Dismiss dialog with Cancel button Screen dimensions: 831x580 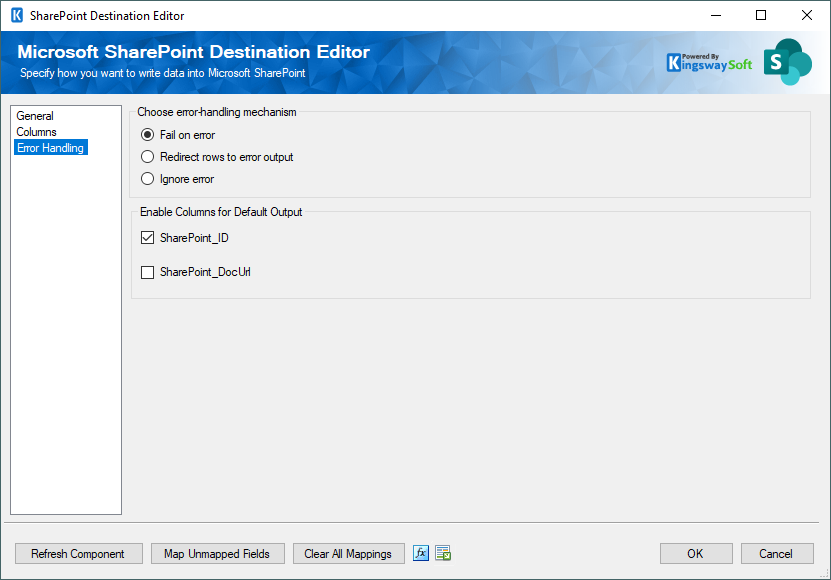(x=776, y=553)
